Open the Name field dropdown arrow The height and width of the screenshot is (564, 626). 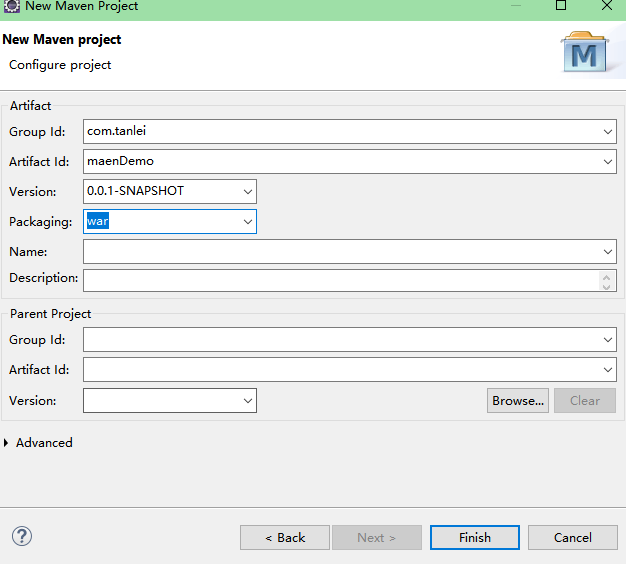coord(608,251)
